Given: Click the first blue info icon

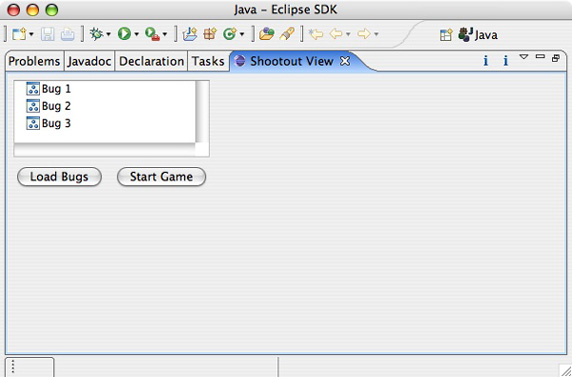Looking at the screenshot, I should pyautogui.click(x=486, y=61).
